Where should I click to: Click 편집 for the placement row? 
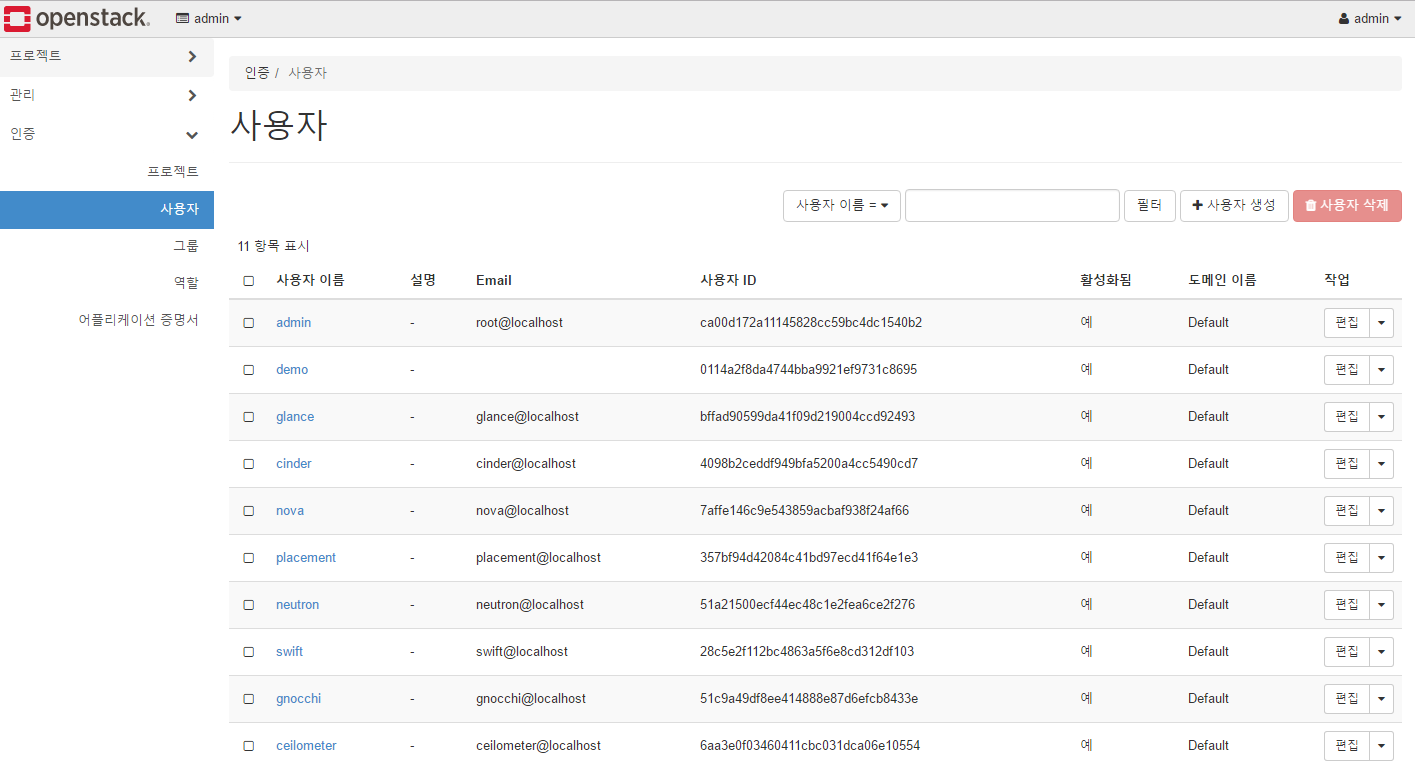[1346, 558]
